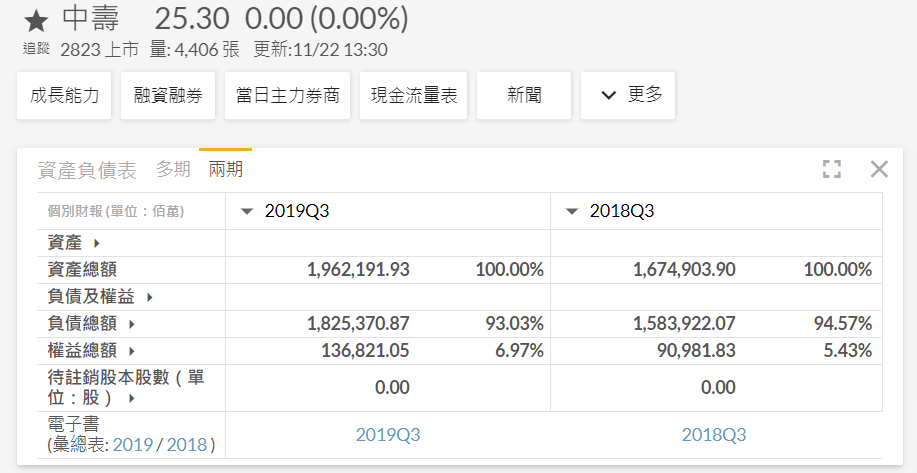The image size is (917, 473).
Task: Open 當日主力券商 view
Action: pos(287,95)
